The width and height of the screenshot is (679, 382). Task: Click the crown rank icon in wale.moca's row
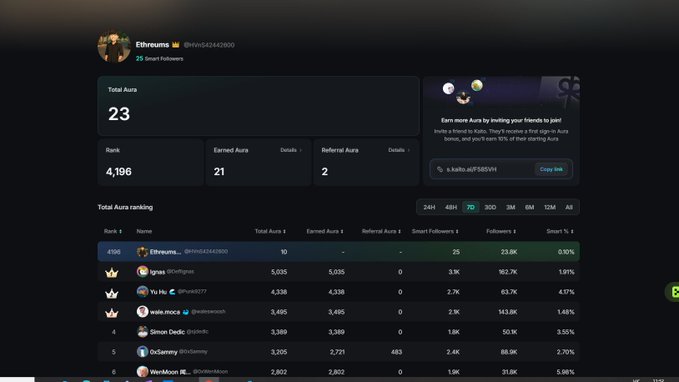point(112,313)
